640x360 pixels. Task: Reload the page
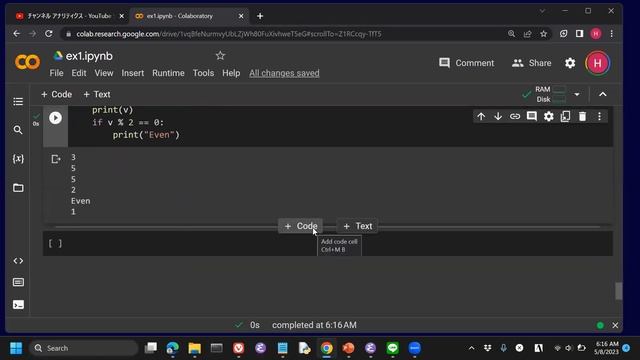pos(49,34)
